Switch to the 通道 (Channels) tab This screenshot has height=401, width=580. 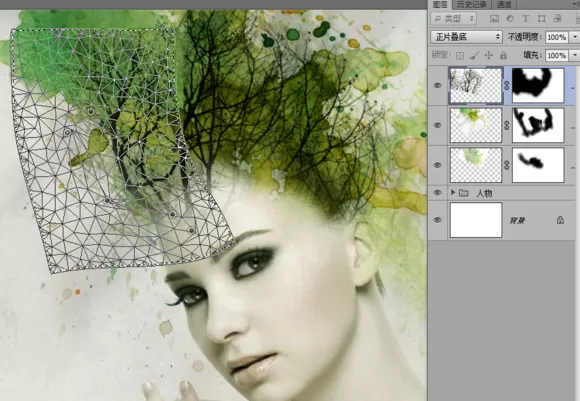[504, 4]
